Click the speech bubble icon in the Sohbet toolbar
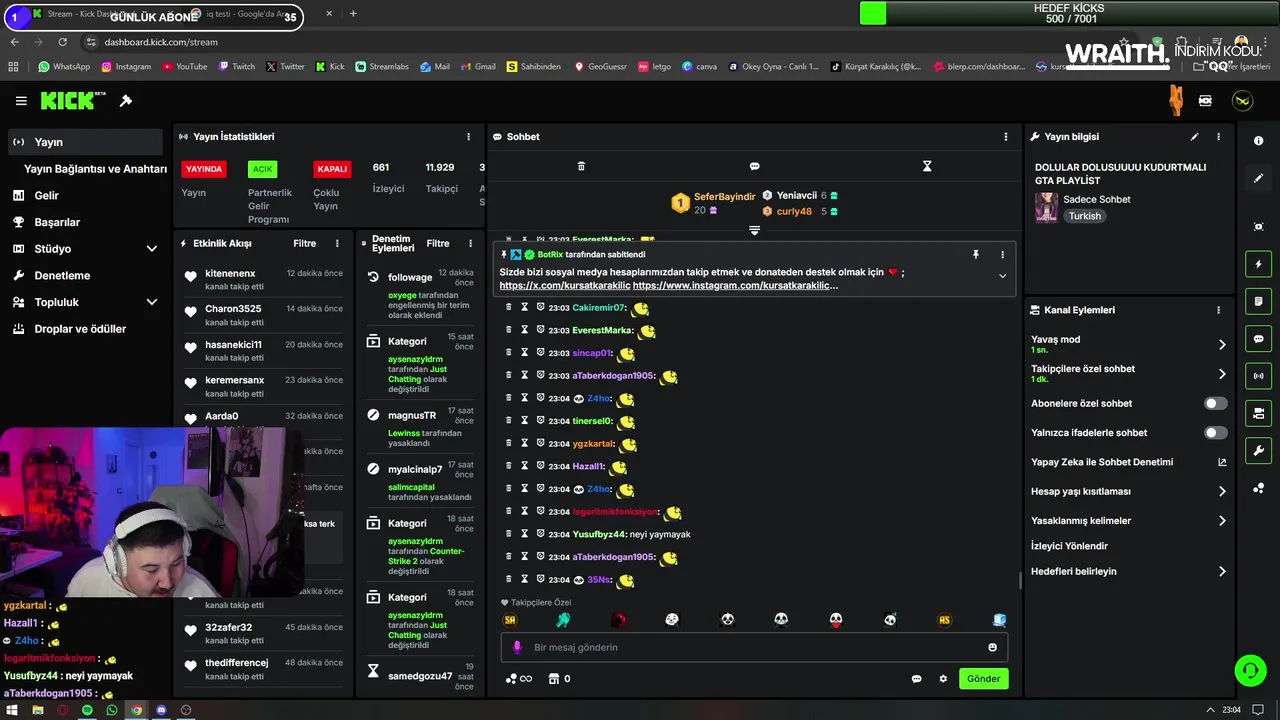The image size is (1280, 720). point(754,166)
